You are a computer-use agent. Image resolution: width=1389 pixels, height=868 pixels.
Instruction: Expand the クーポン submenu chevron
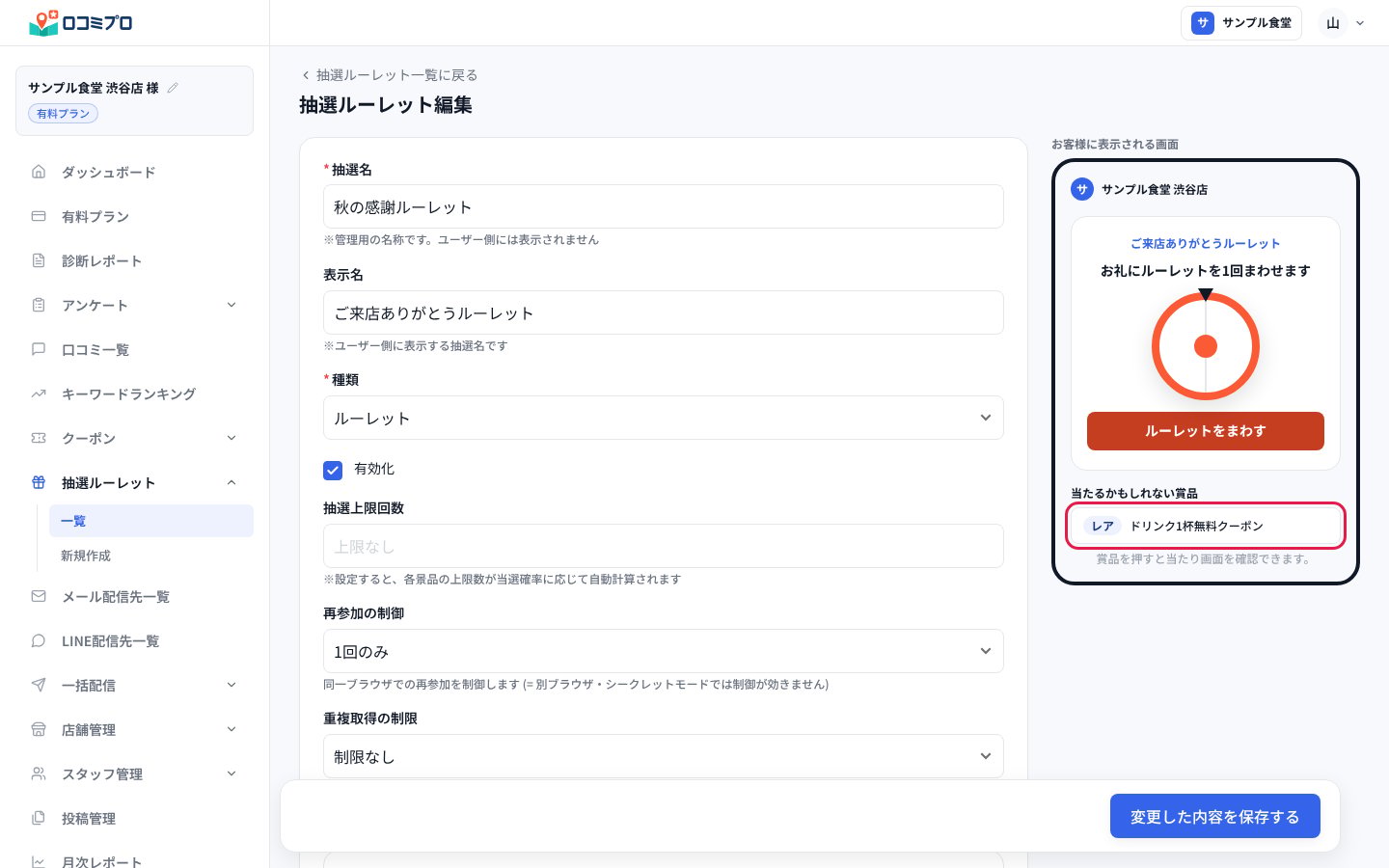(231, 438)
